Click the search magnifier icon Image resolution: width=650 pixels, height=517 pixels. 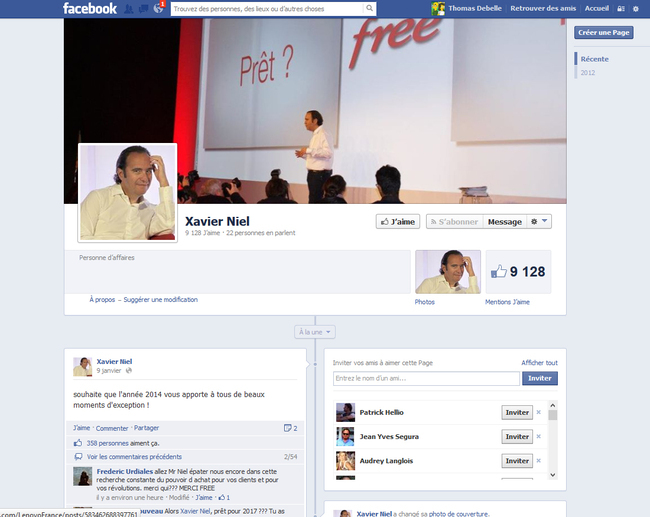[369, 8]
